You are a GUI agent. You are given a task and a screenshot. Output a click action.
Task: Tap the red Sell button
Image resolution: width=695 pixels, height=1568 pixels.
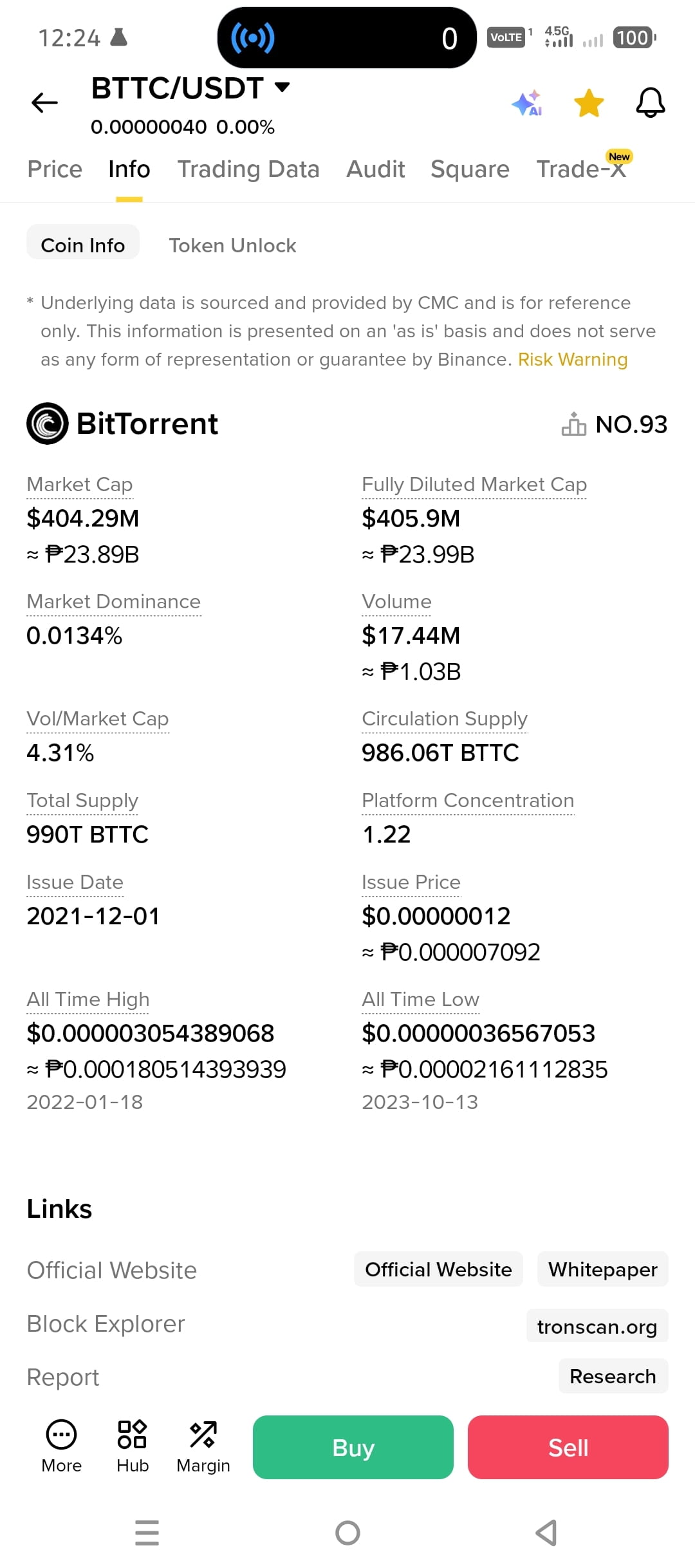(x=568, y=1447)
